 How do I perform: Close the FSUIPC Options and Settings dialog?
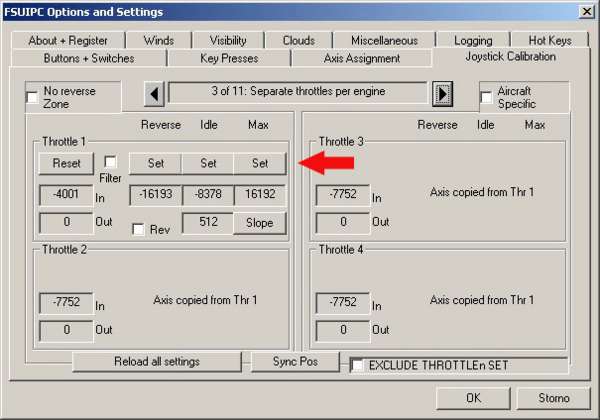[x=587, y=11]
